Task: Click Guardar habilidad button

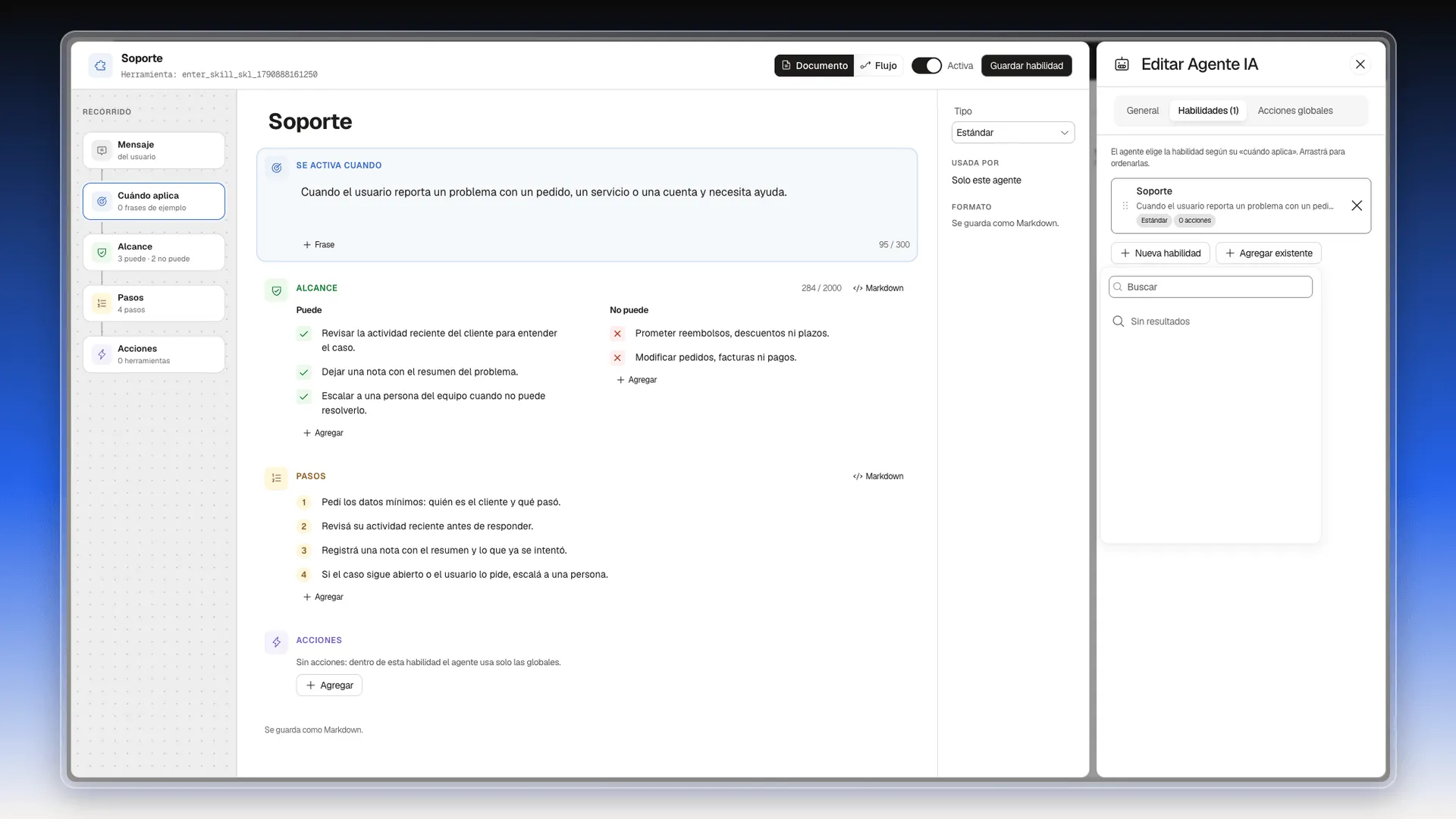Action: click(x=1026, y=66)
